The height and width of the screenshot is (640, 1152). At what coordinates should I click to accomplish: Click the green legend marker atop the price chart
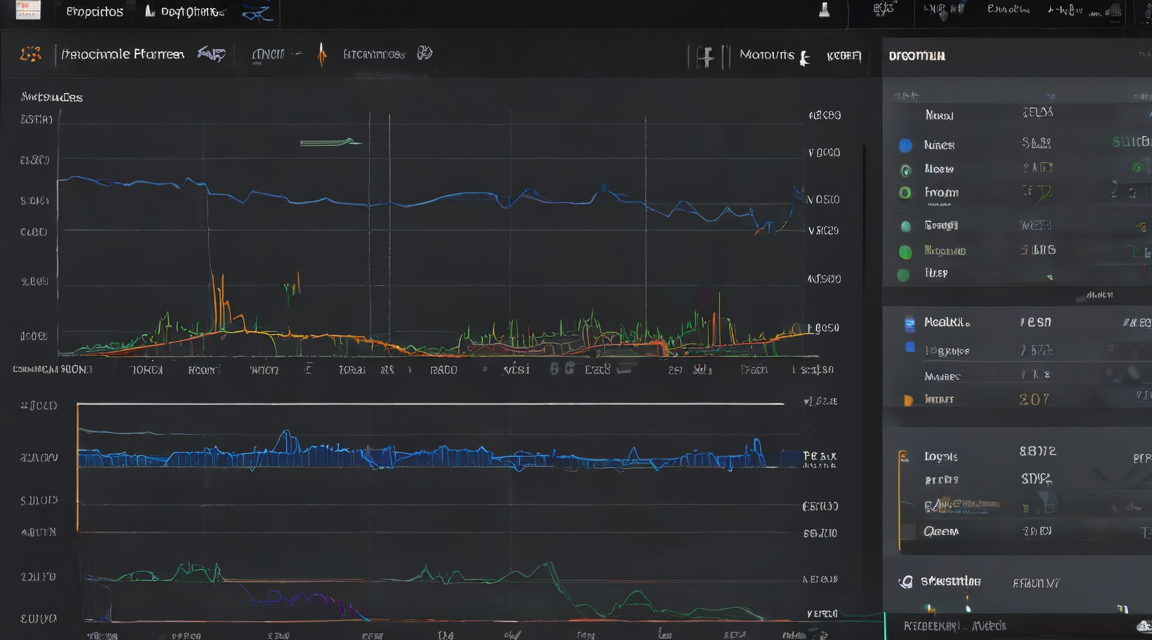coord(329,143)
